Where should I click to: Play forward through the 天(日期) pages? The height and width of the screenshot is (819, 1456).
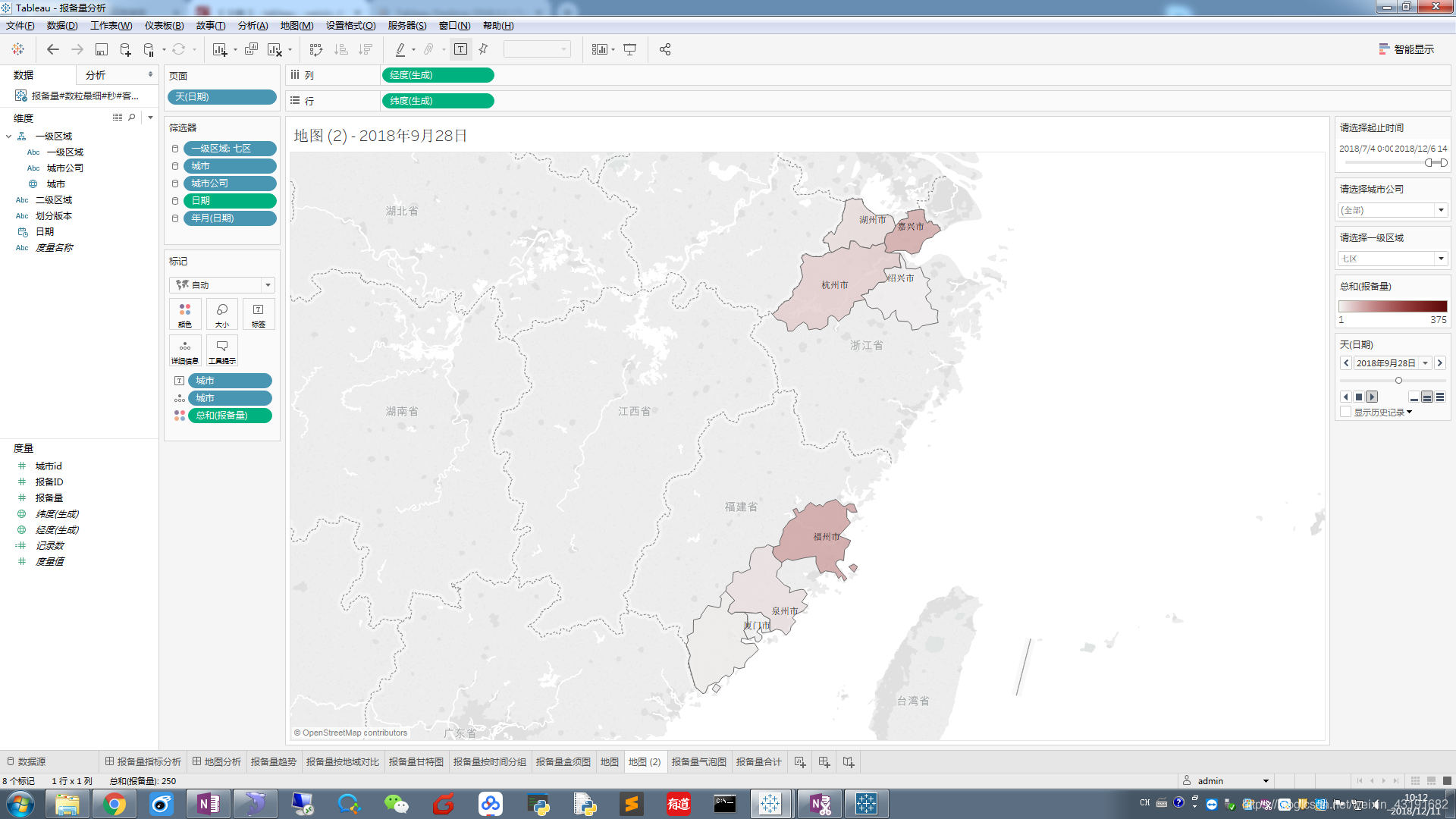(1372, 397)
